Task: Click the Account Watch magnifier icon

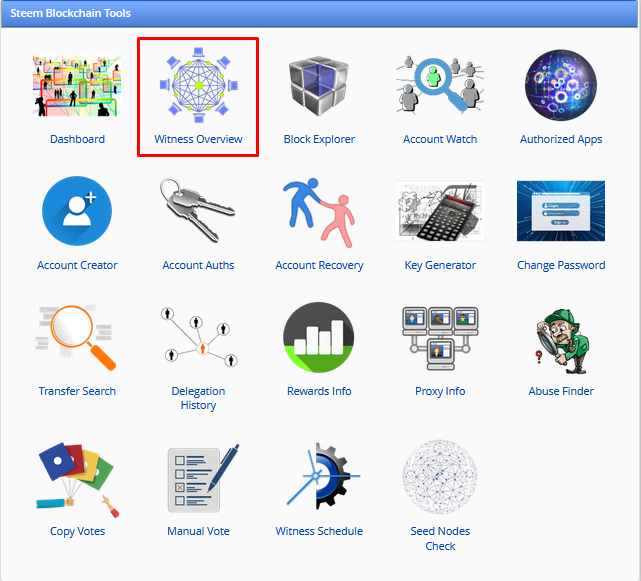Action: point(440,85)
